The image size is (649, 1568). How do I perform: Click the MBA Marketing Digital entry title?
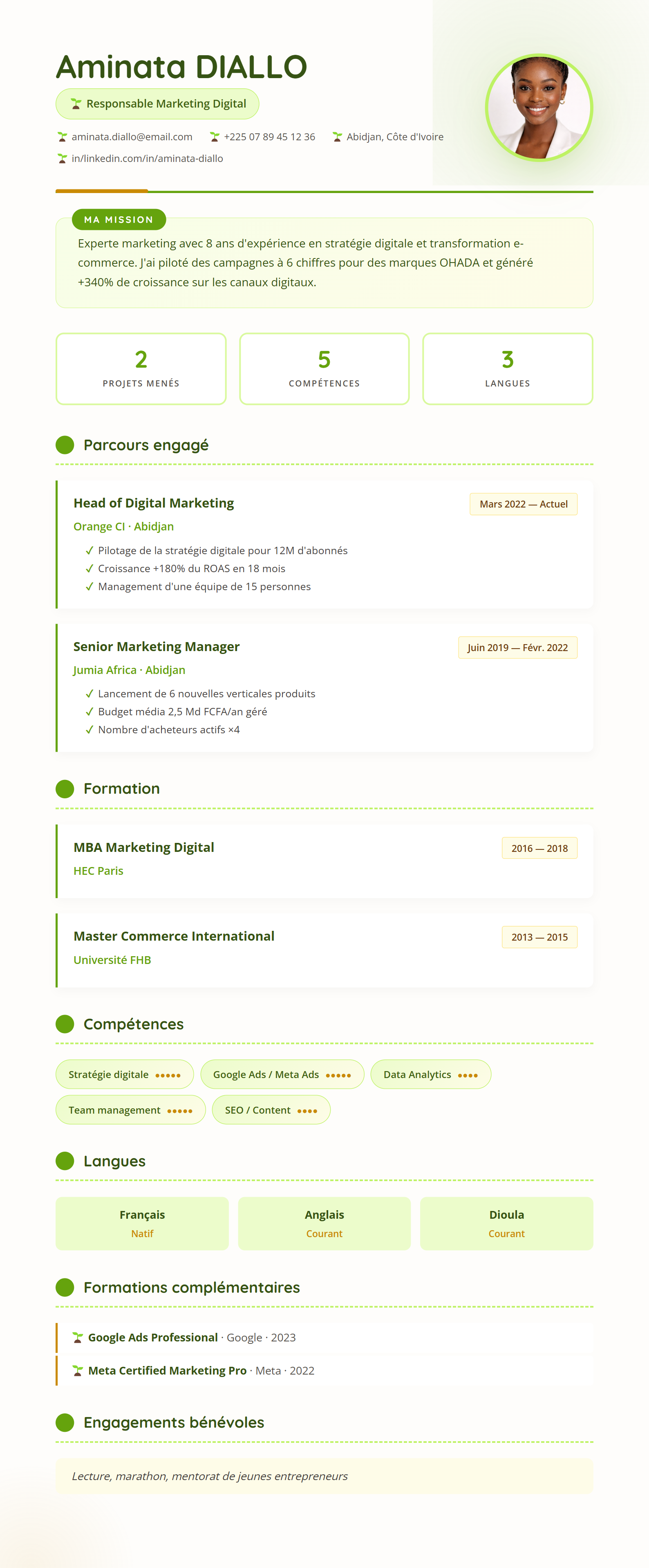click(x=144, y=847)
